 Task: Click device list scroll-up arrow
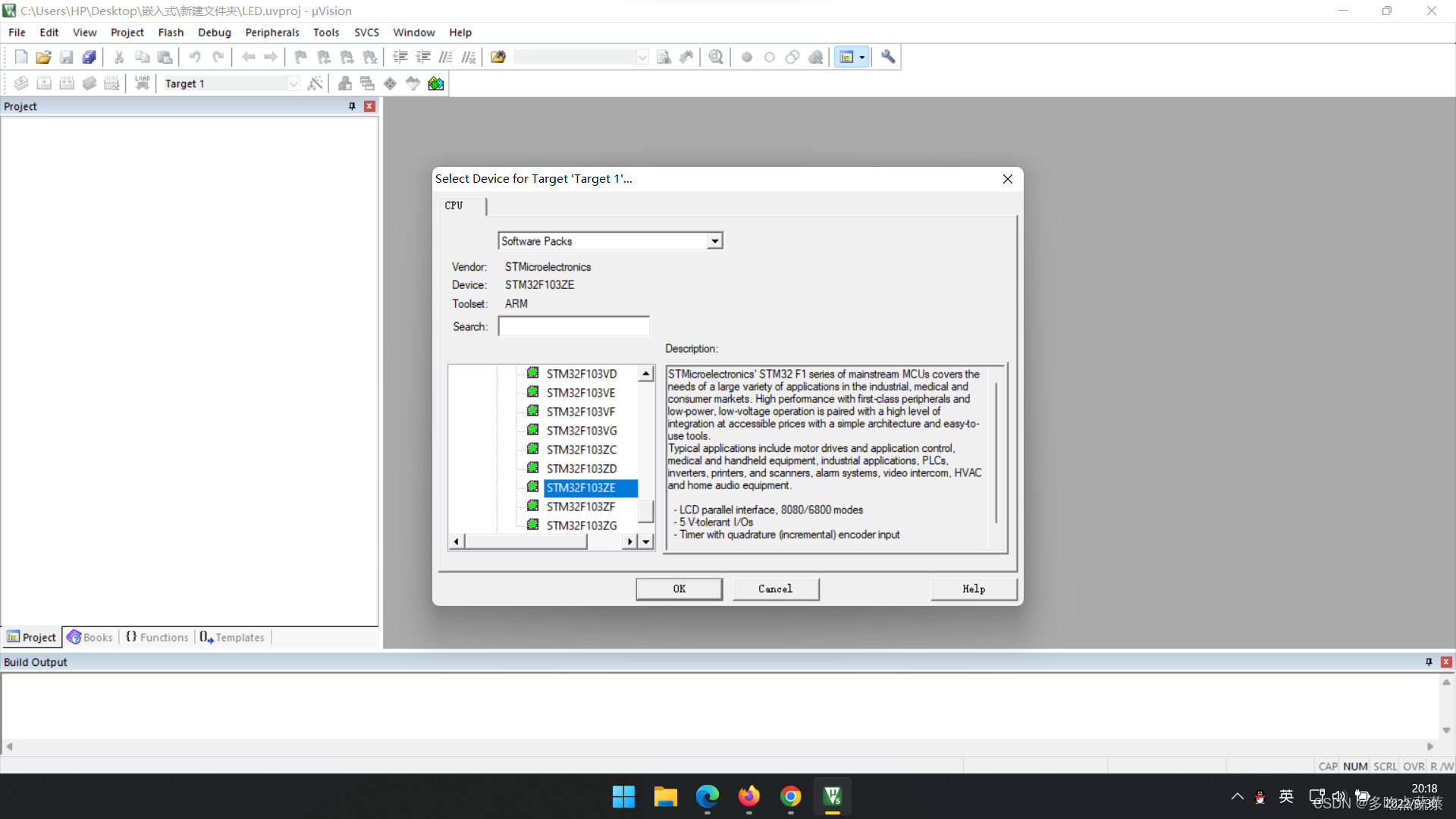[x=646, y=374]
